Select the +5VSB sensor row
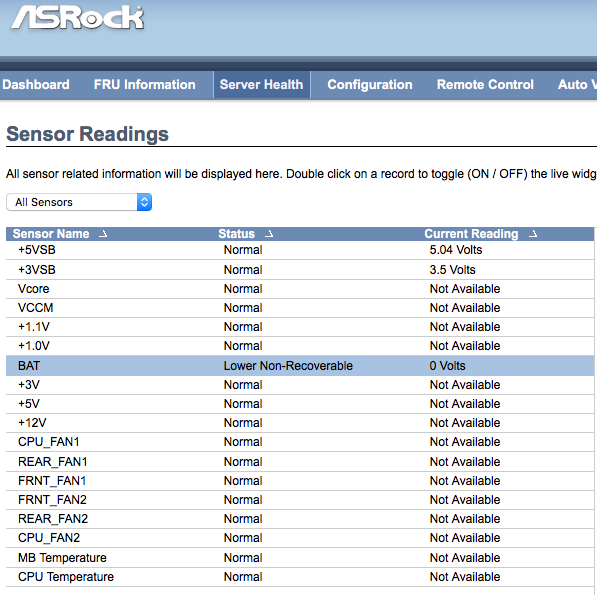This screenshot has height=595, width=597. click(300, 250)
